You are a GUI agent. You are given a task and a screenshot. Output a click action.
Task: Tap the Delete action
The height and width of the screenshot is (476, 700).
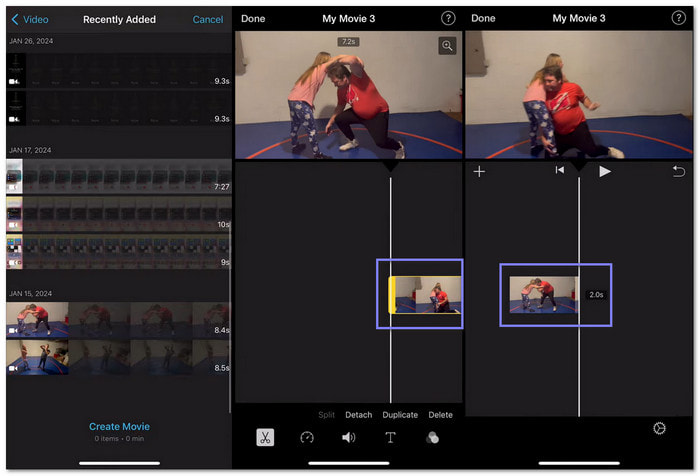pos(440,415)
